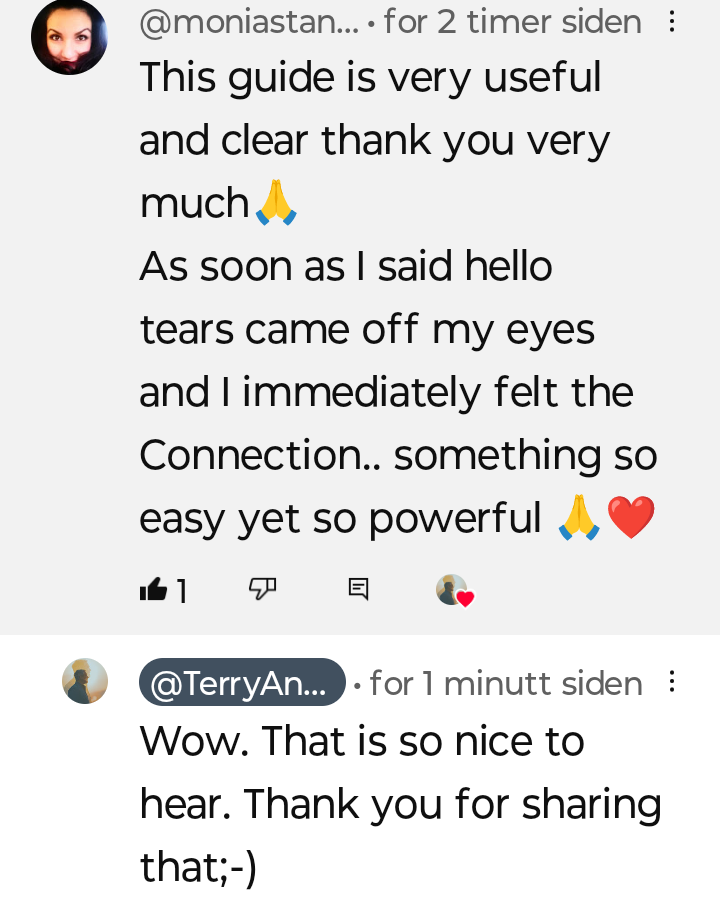The image size is (720, 905).
Task: Click the praying hands emoji after "much"
Action: 276,203
